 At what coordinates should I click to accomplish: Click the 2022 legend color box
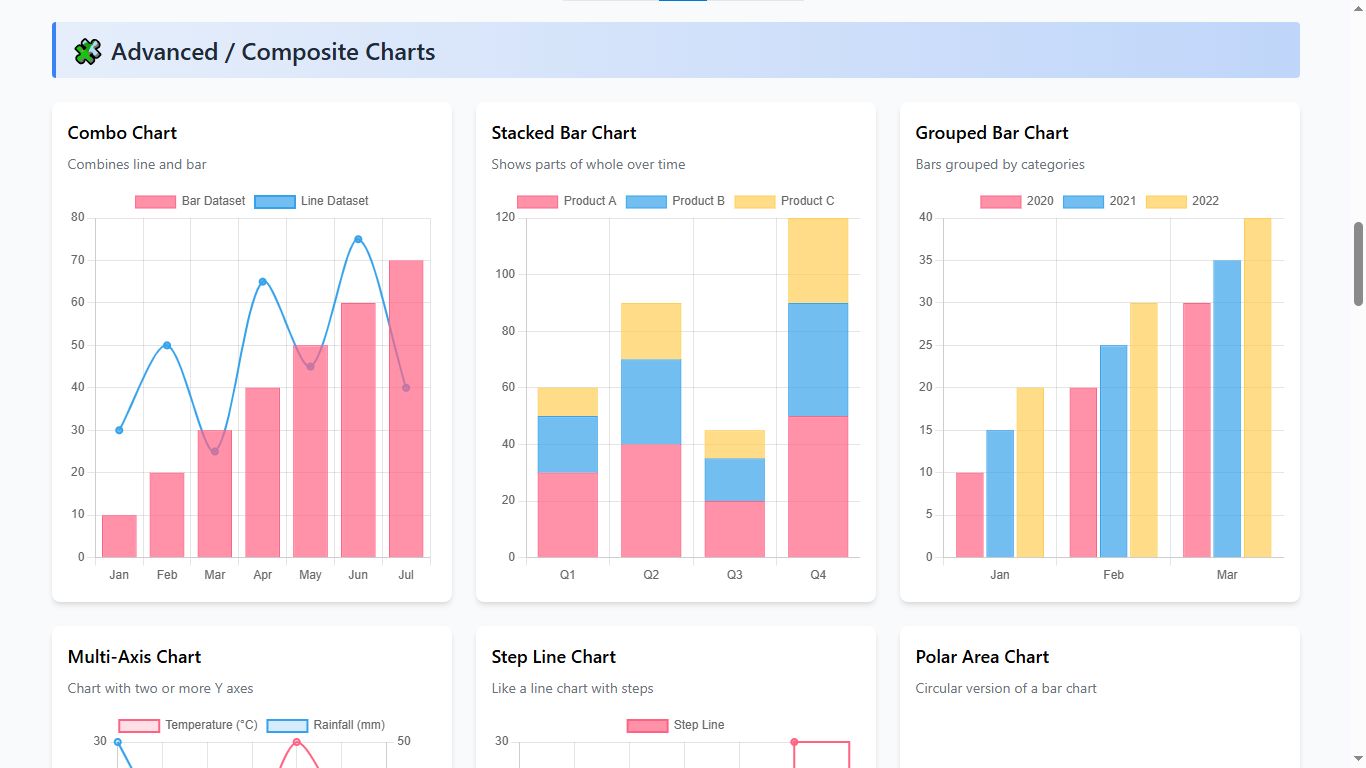click(1166, 201)
